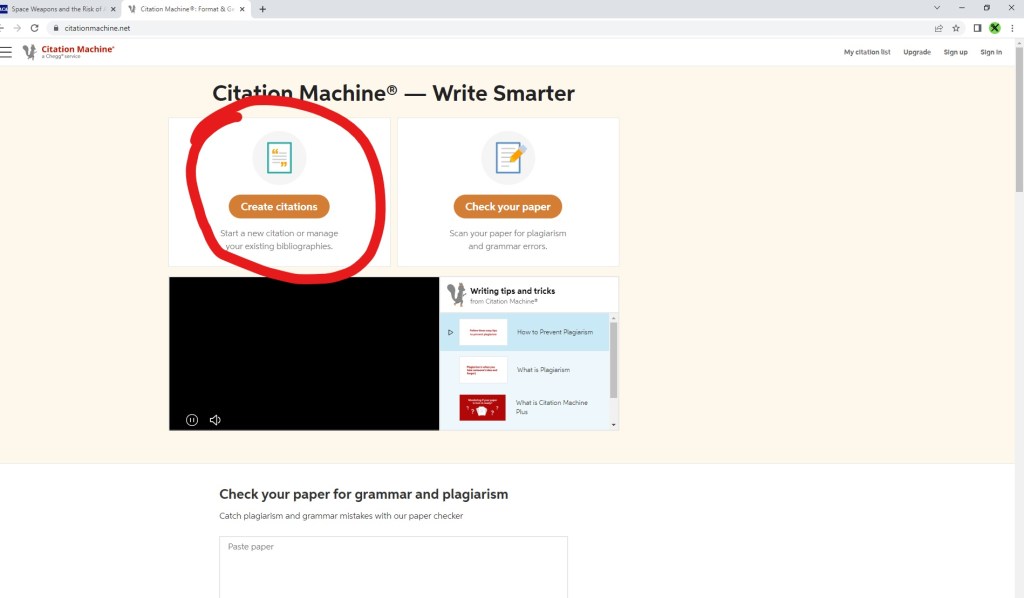Open the browser side panel icon
The width and height of the screenshot is (1024, 598).
(977, 28)
